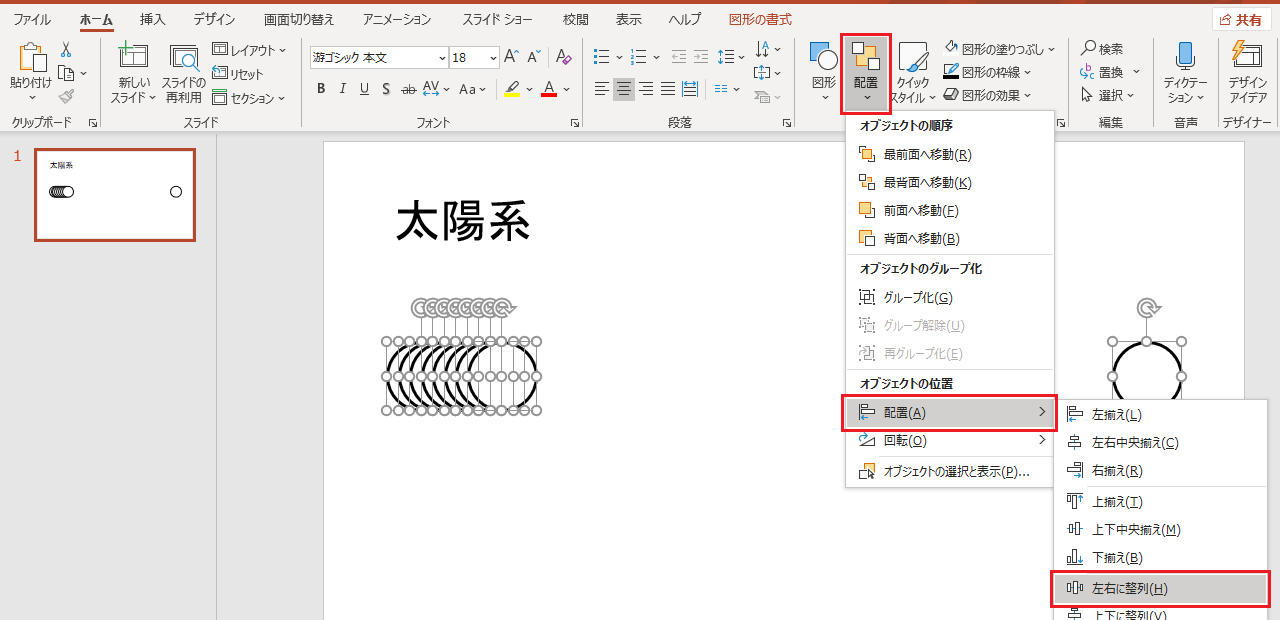Click the 図形の枠線 (Shape Outline) icon
Image resolution: width=1280 pixels, height=620 pixels.
(949, 71)
